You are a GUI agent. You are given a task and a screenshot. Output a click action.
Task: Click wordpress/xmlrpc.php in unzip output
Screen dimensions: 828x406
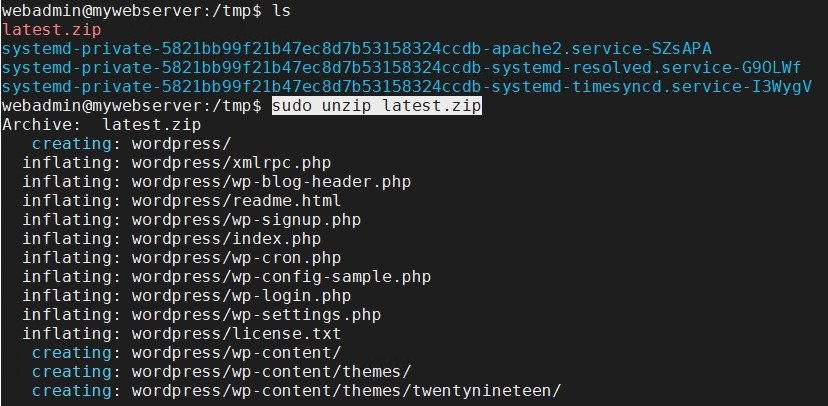point(231,163)
